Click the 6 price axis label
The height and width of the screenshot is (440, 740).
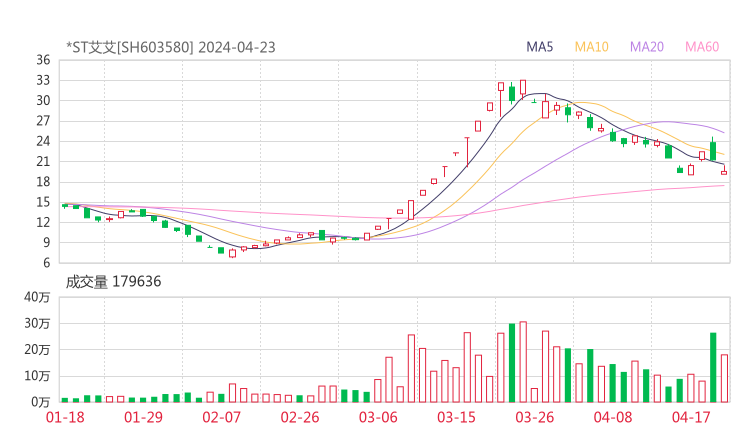tap(46, 263)
